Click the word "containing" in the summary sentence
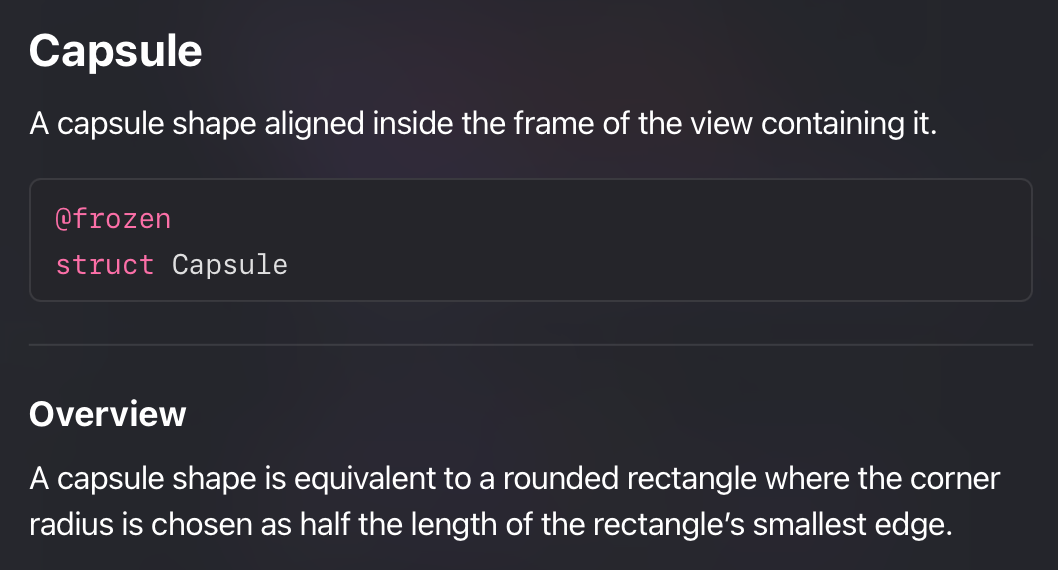The width and height of the screenshot is (1058, 570). 833,124
